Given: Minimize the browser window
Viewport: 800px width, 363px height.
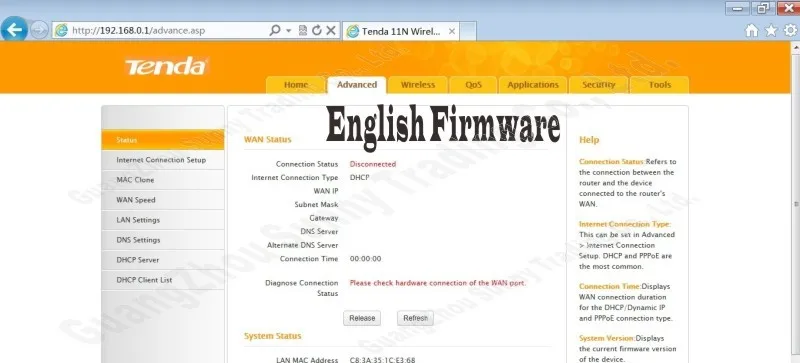Looking at the screenshot, I should [738, 8].
